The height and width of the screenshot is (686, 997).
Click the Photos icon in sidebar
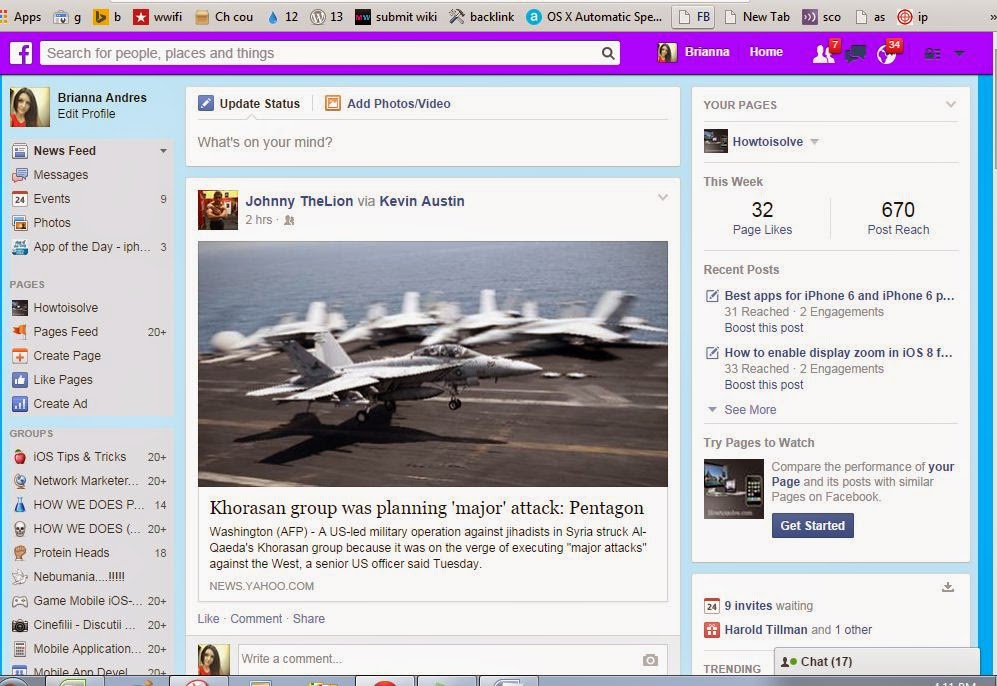click(20, 223)
